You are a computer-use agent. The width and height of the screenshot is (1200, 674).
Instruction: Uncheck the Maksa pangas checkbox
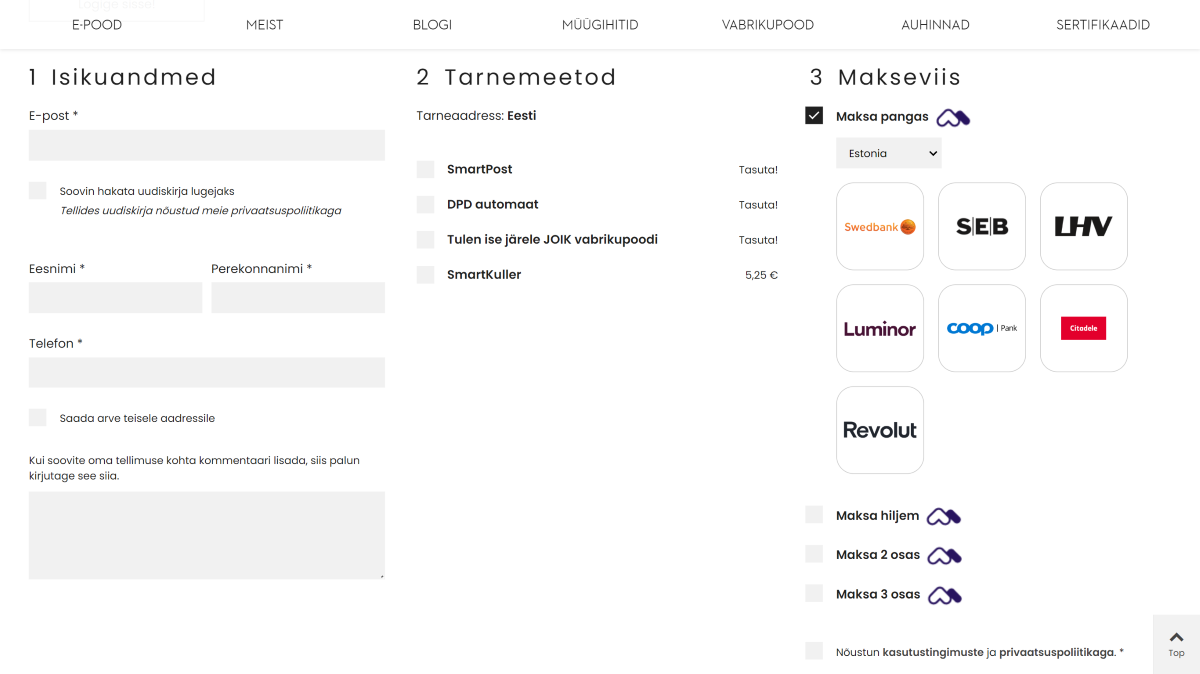814,116
